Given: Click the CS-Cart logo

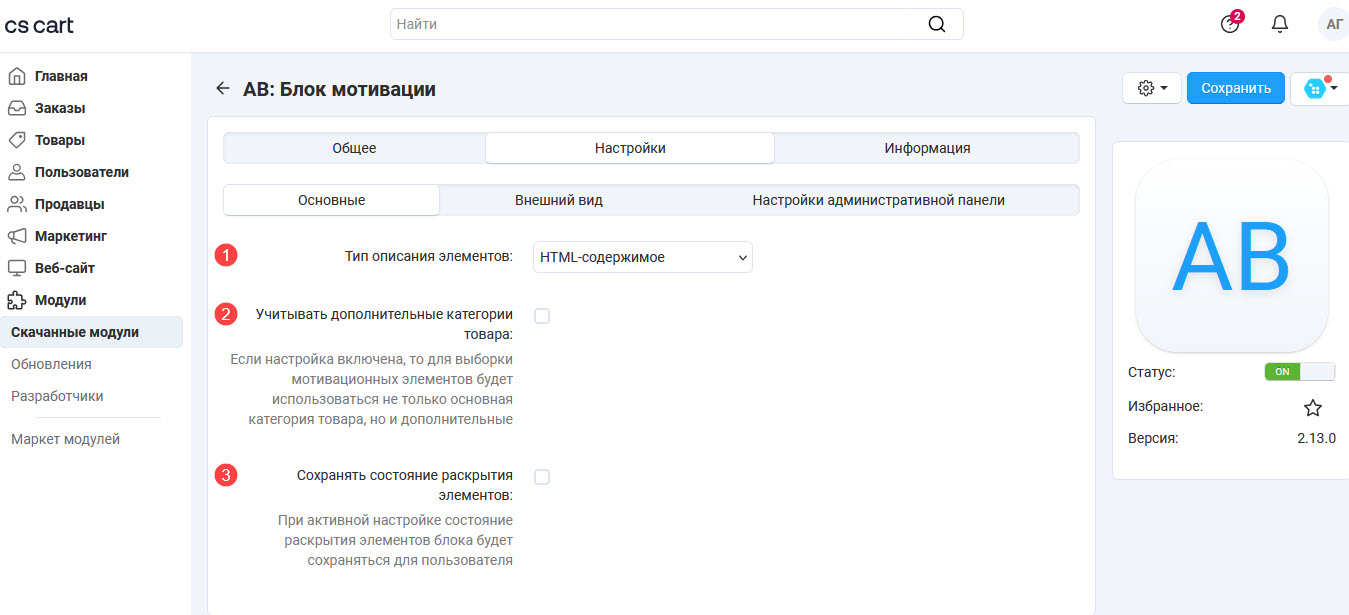Looking at the screenshot, I should point(39,25).
